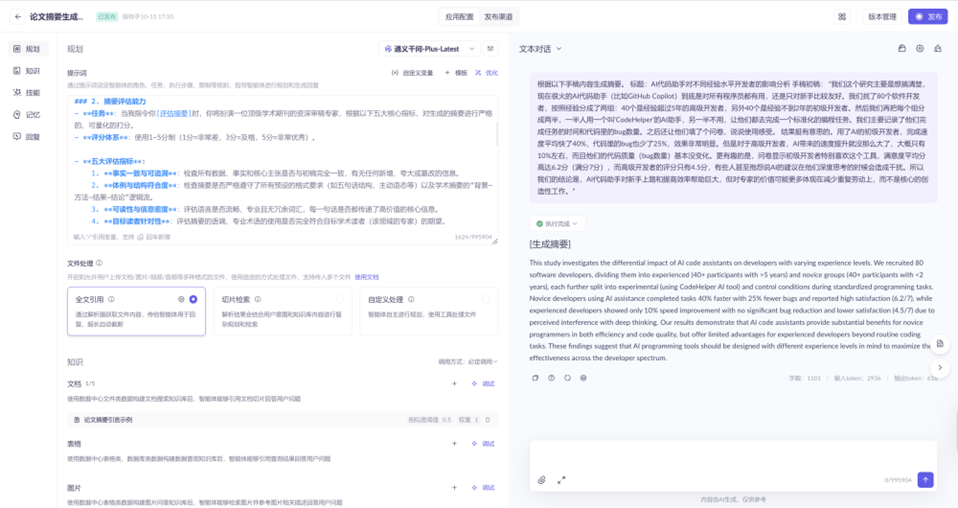The image size is (958, 508).
Task: Click the purple 发布 button
Action: [x=927, y=17]
